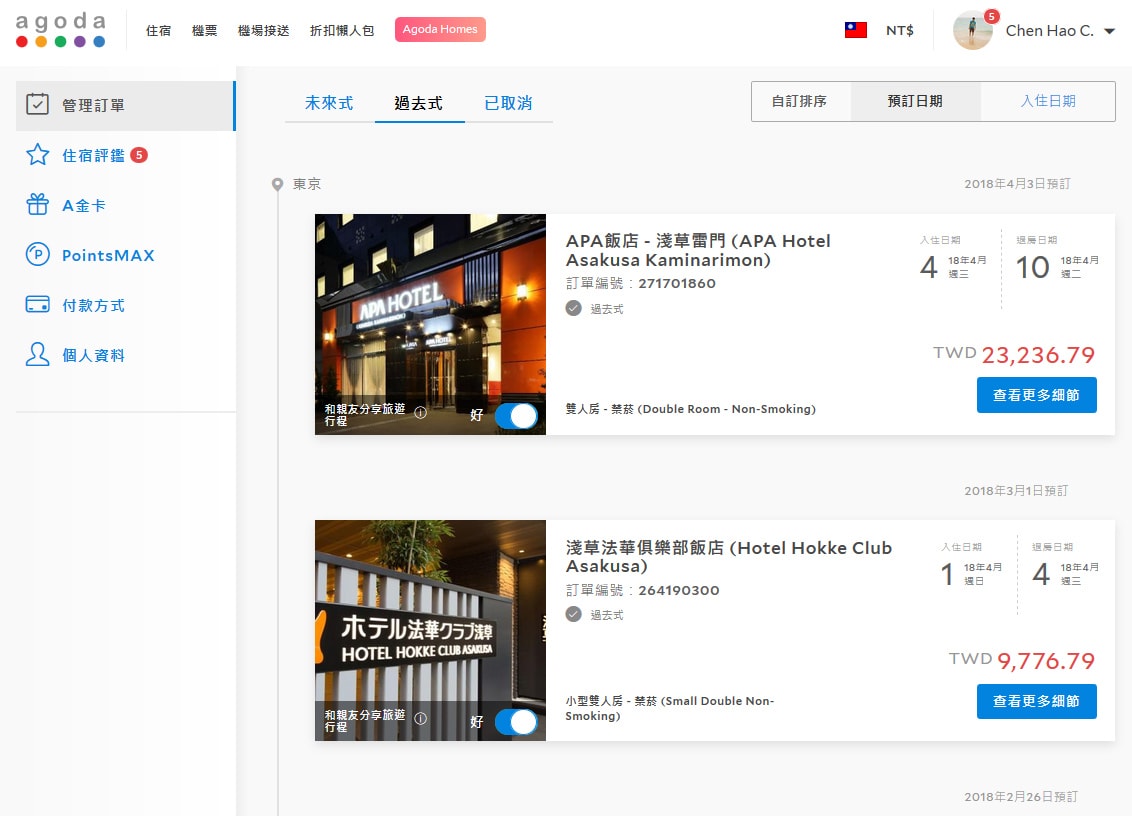Sort bookings by 入住日期
This screenshot has height=816, width=1132.
[x=1048, y=101]
